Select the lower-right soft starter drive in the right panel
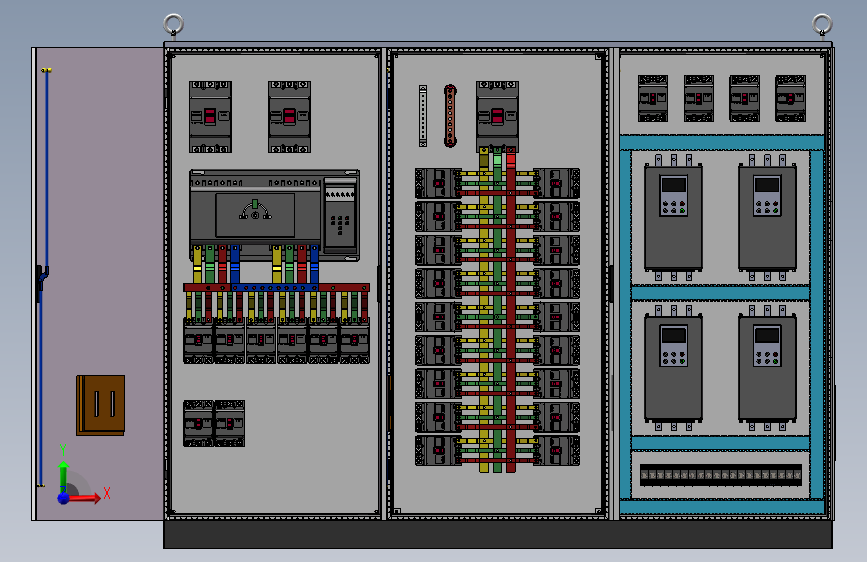This screenshot has height=562, width=867. pyautogui.click(x=767, y=368)
